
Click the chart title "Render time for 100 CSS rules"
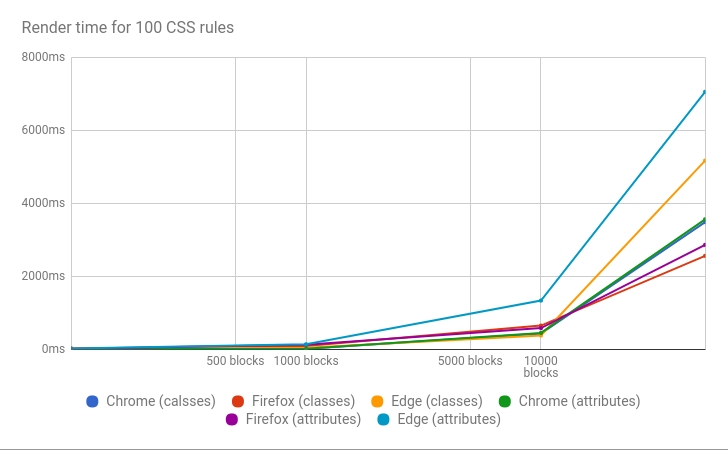click(x=128, y=27)
